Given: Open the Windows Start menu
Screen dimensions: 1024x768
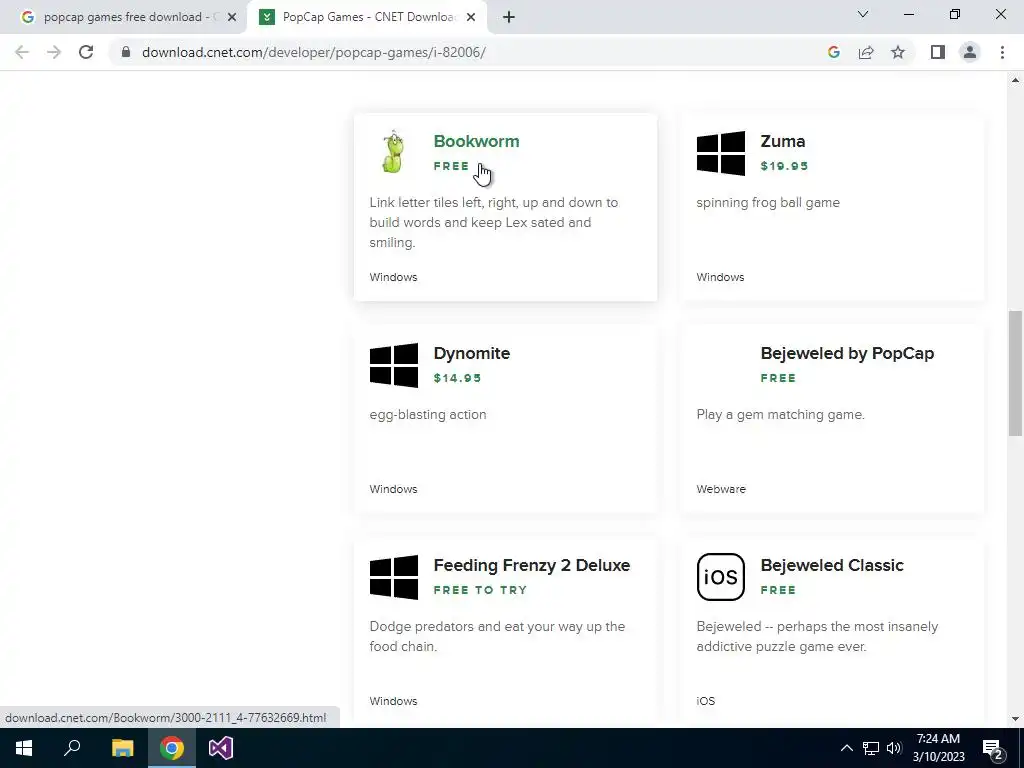Looking at the screenshot, I should [24, 748].
